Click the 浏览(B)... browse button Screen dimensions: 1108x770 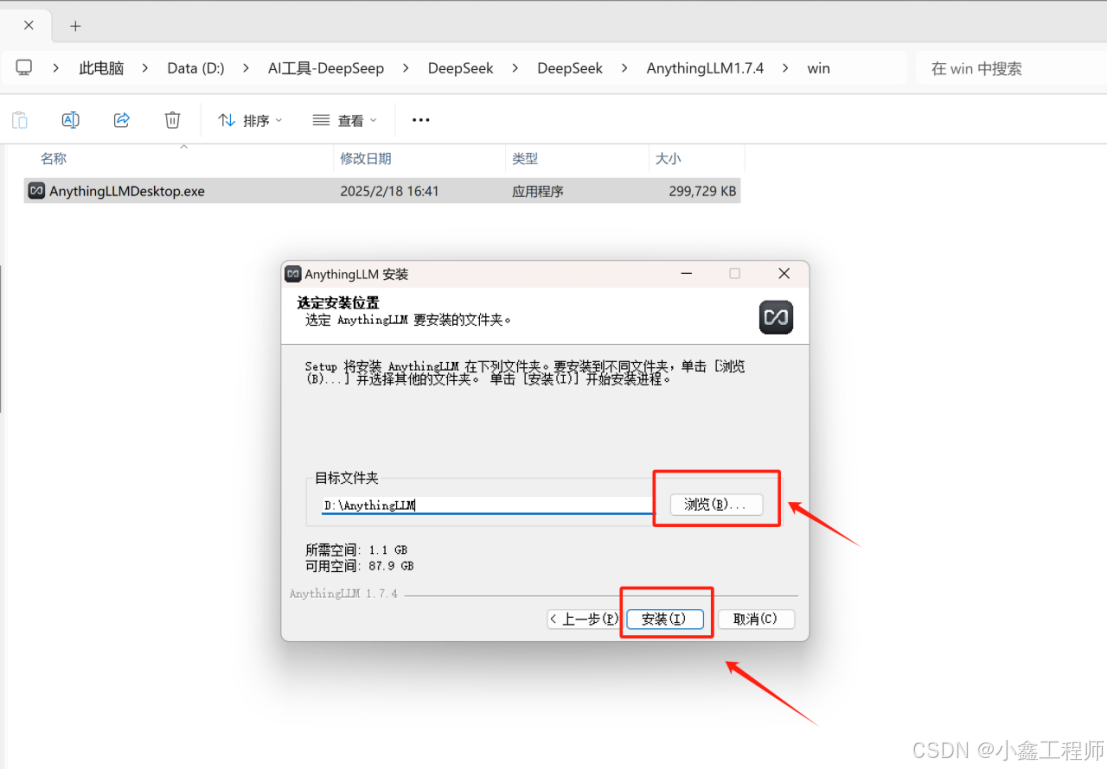click(x=717, y=504)
